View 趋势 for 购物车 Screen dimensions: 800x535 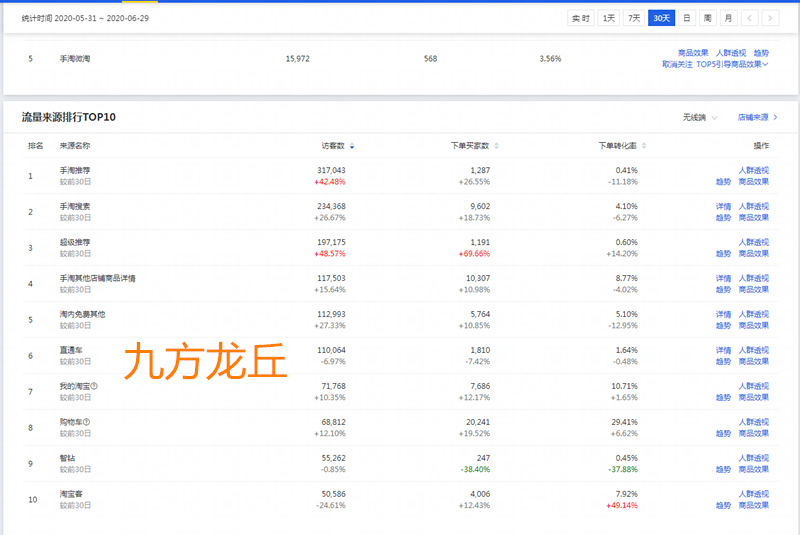[723, 434]
